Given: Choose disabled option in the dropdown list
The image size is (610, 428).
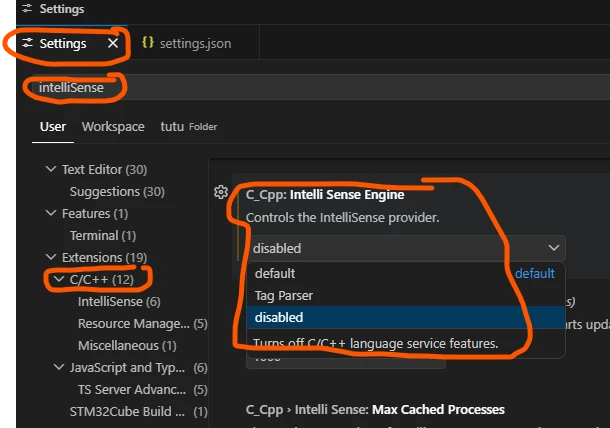Looking at the screenshot, I should pyautogui.click(x=406, y=317).
